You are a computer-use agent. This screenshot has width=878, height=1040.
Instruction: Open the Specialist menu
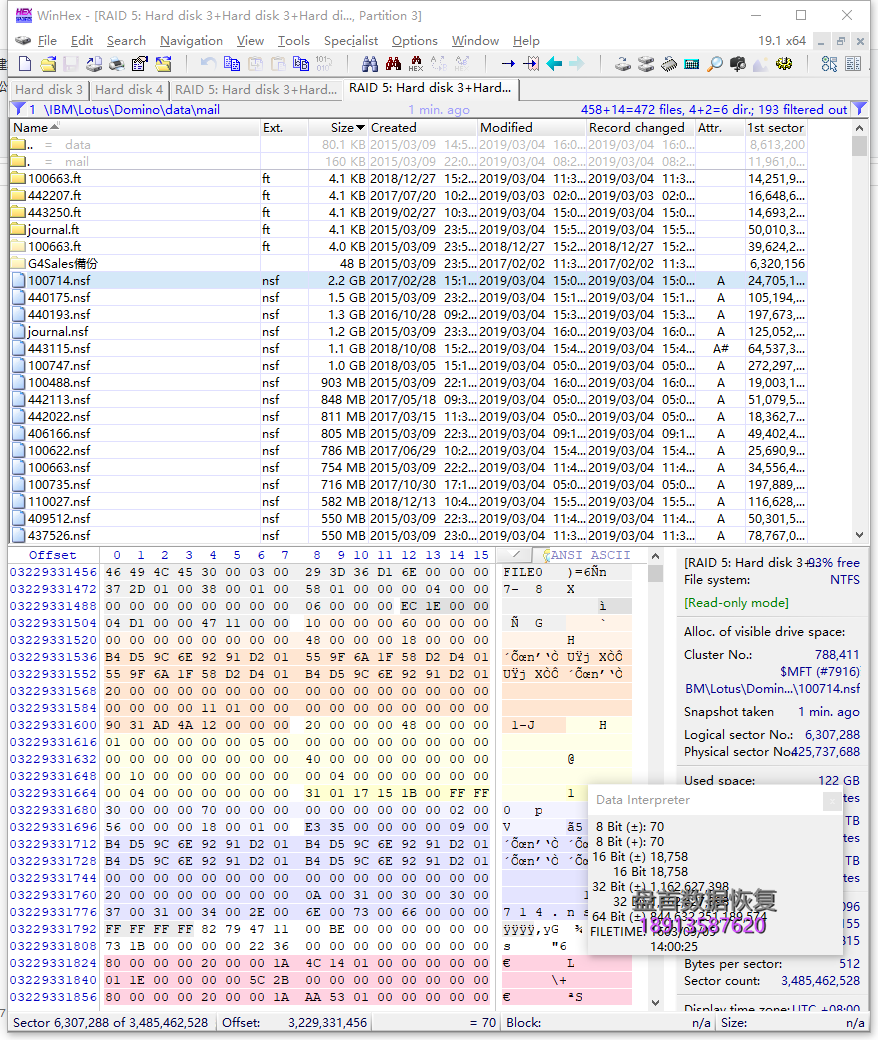351,40
